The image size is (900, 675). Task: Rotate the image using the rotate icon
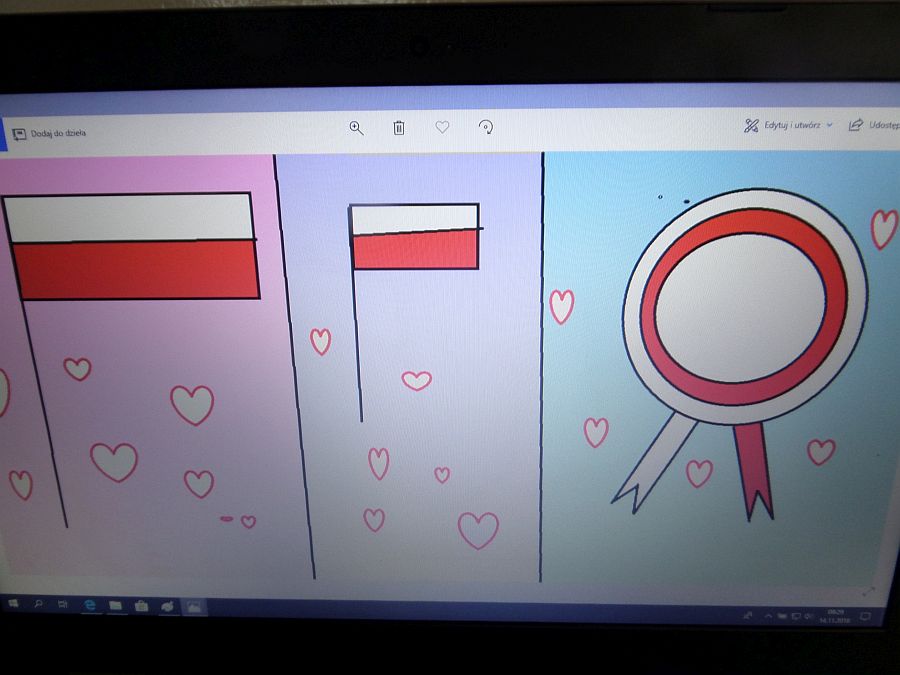pyautogui.click(x=486, y=127)
